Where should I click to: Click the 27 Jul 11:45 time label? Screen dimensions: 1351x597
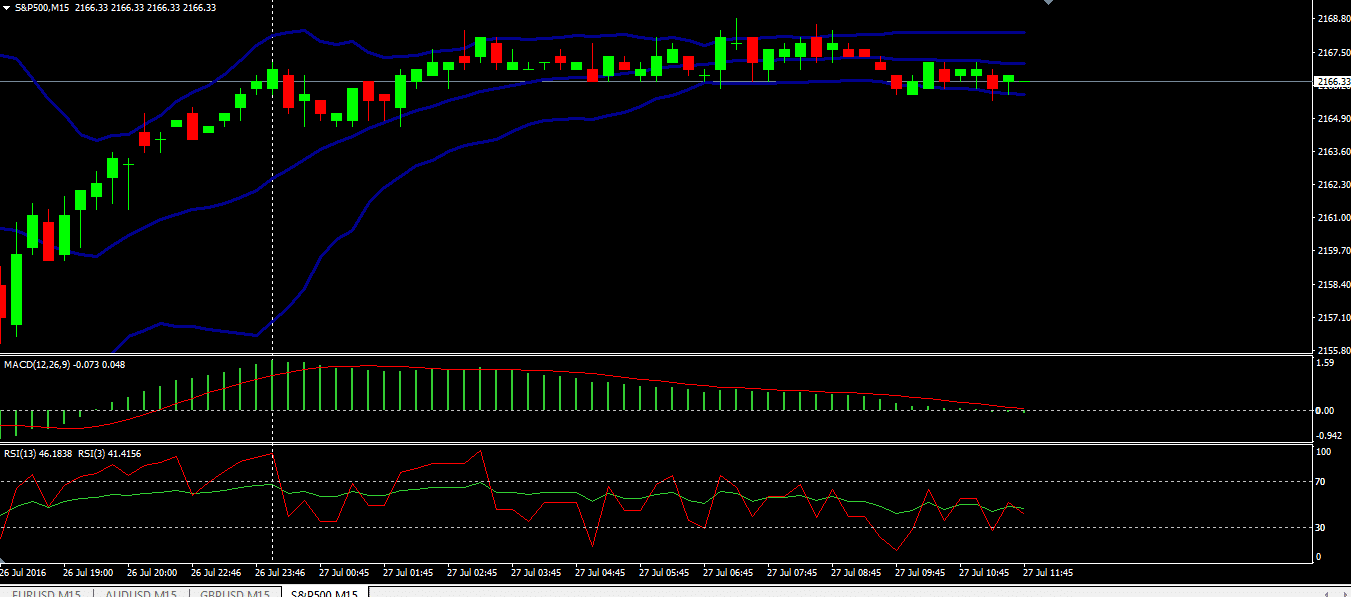1047,573
